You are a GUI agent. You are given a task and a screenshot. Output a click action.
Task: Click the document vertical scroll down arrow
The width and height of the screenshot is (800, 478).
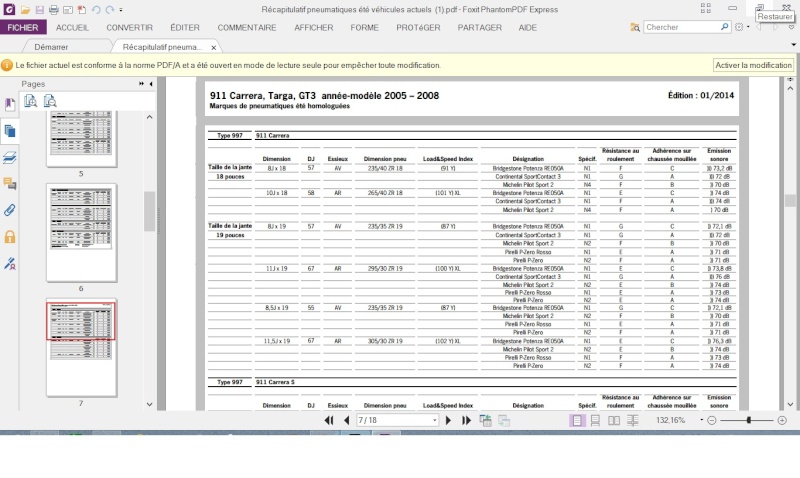790,405
